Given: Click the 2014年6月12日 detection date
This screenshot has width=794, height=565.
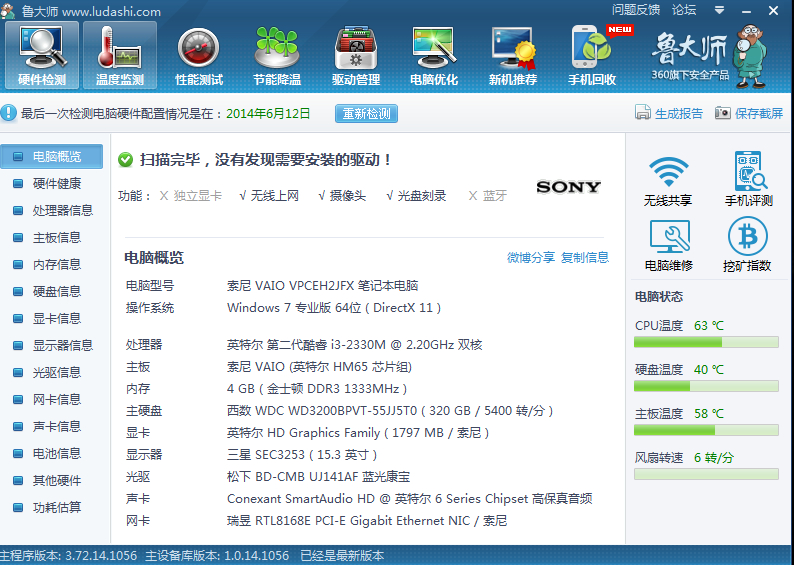Looking at the screenshot, I should 268,113.
